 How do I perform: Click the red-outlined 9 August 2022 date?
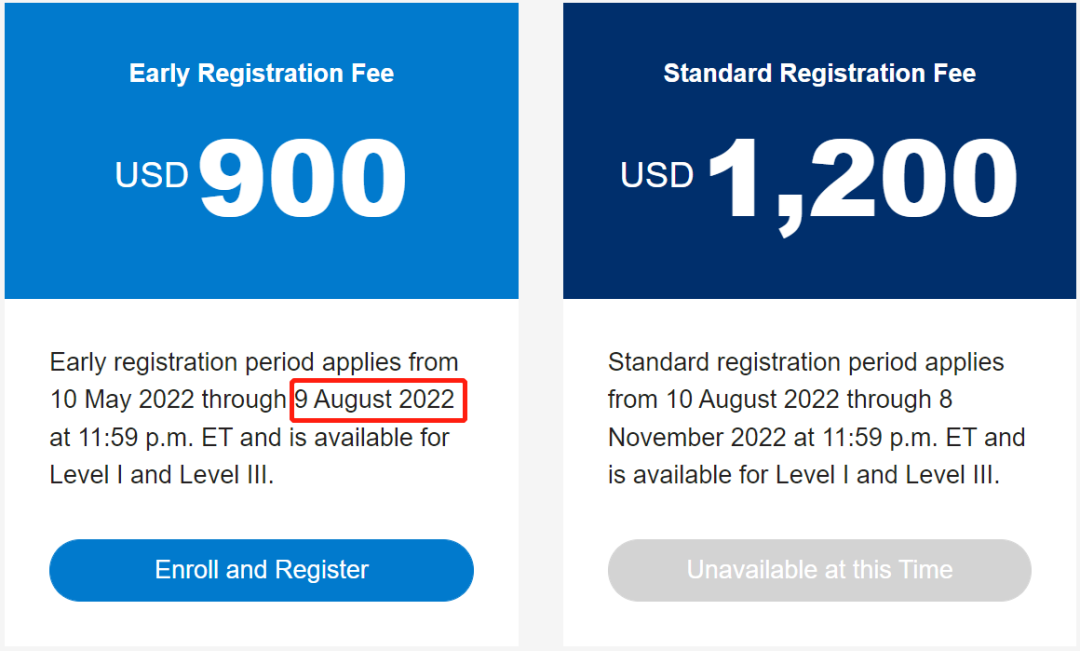click(x=377, y=400)
